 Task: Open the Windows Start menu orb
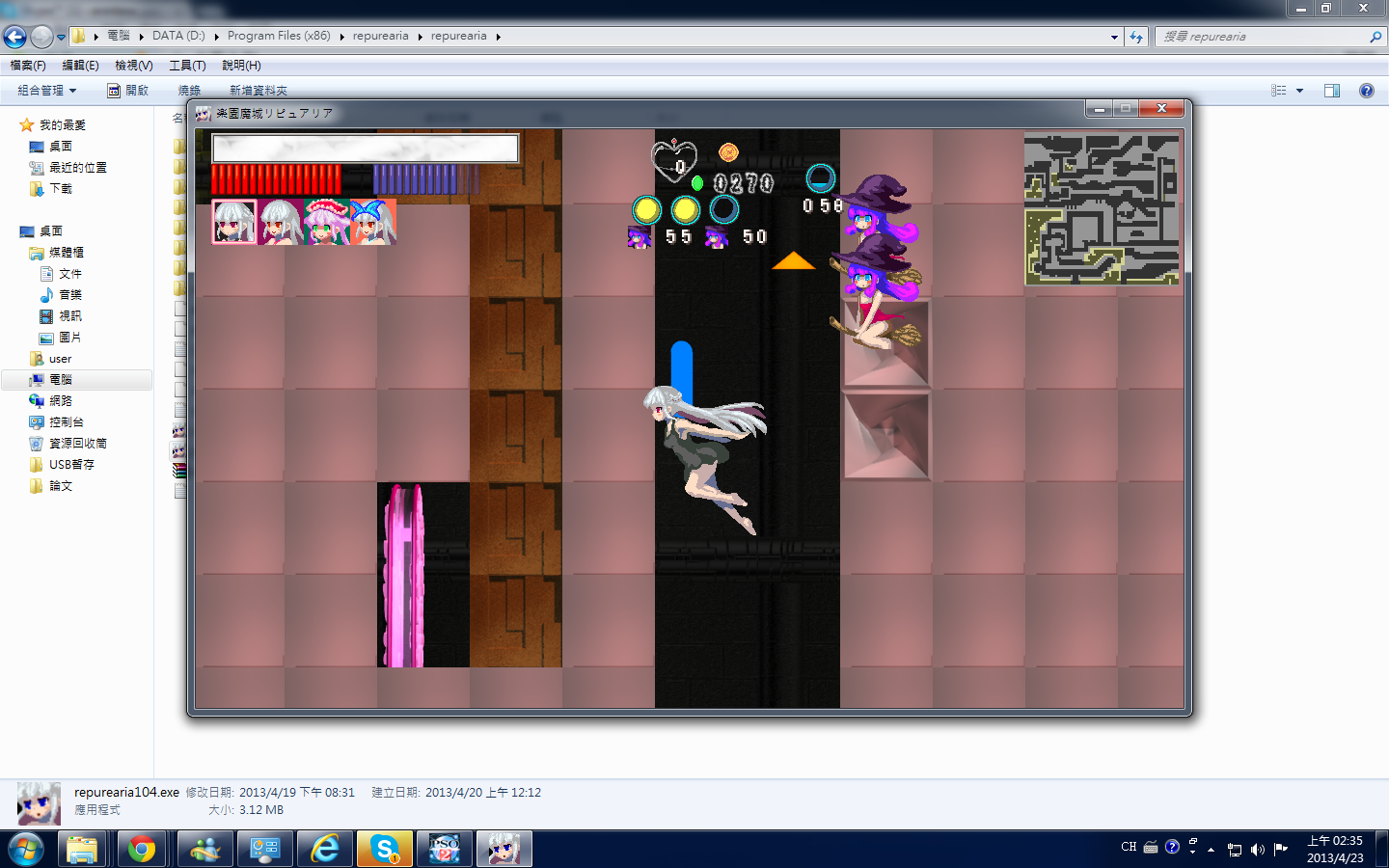tap(24, 849)
